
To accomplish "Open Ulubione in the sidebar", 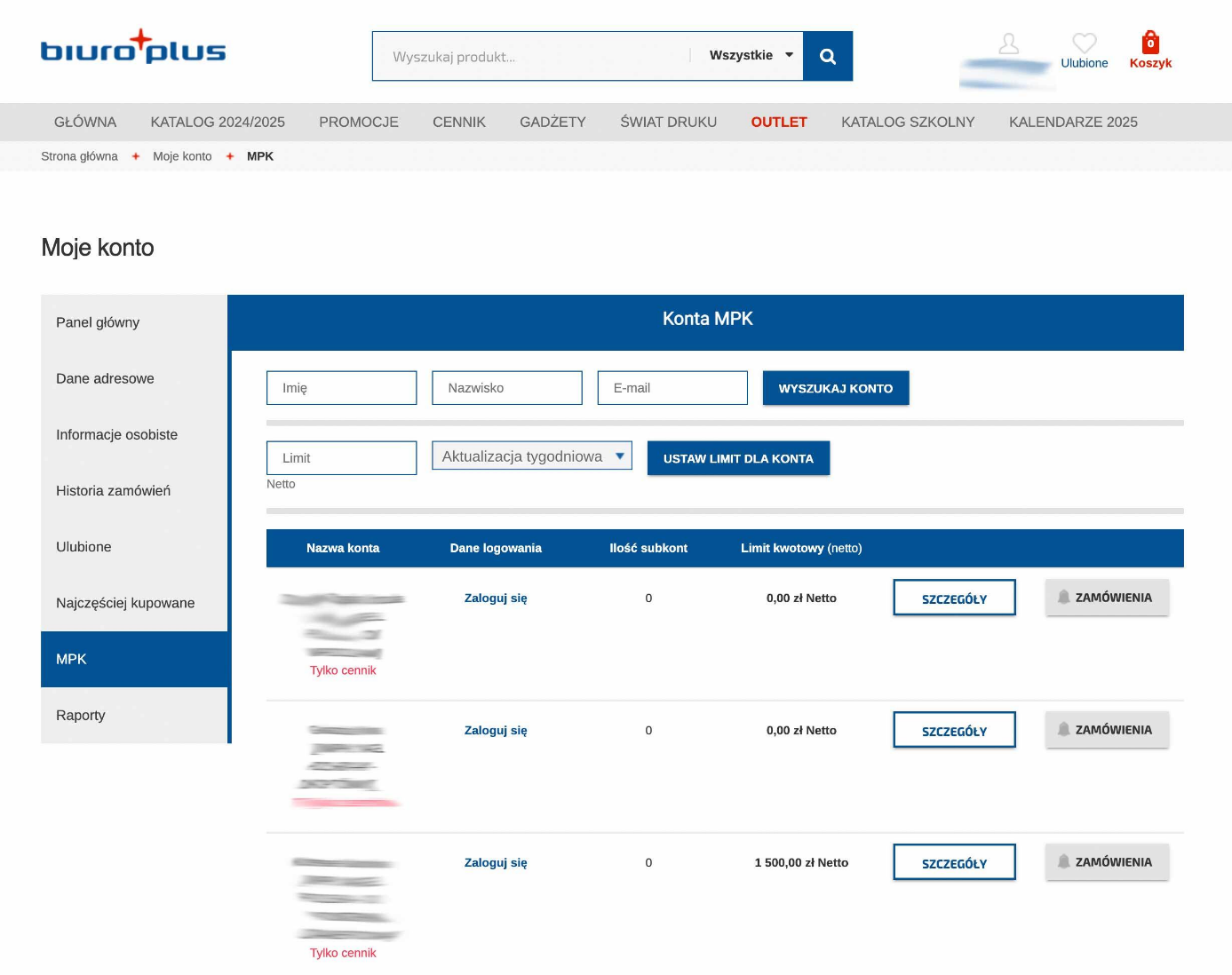I will [134, 547].
